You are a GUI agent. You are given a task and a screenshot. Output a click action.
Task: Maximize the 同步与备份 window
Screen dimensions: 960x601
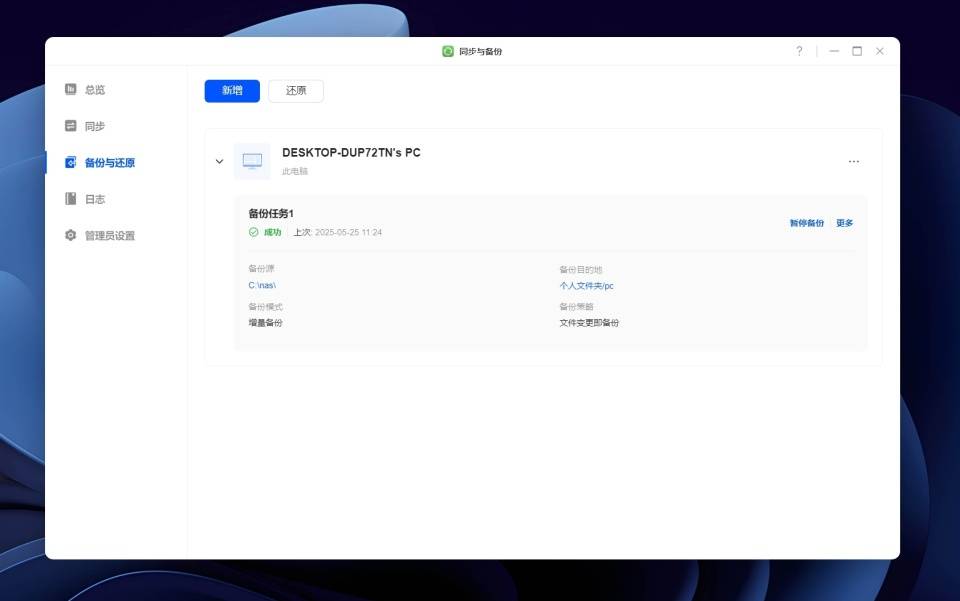[857, 51]
